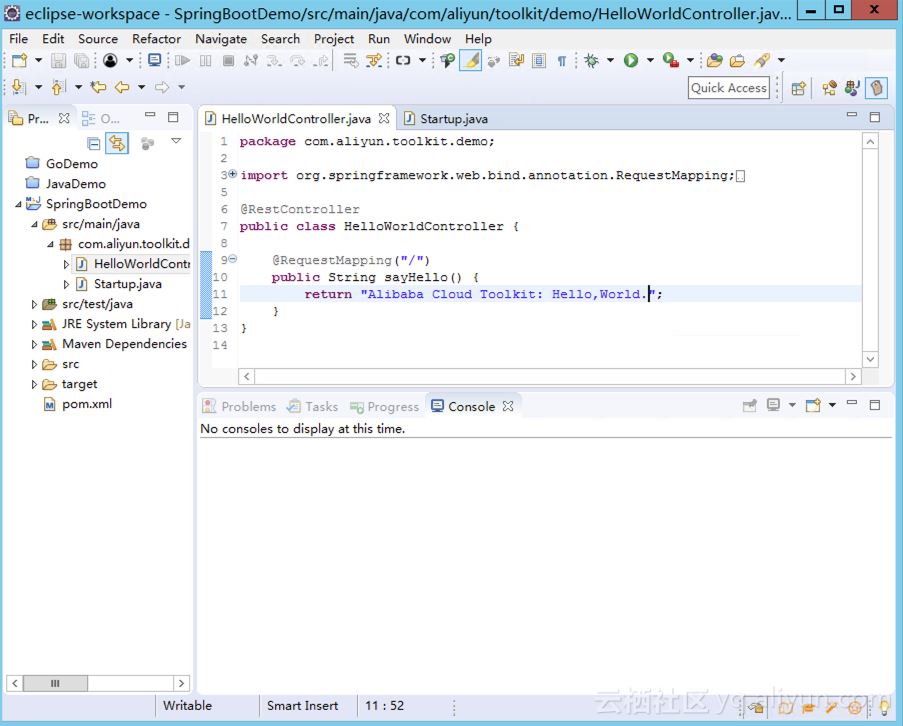Image resolution: width=903 pixels, height=726 pixels.
Task: Switch to the Progress tab
Action: pyautogui.click(x=385, y=406)
